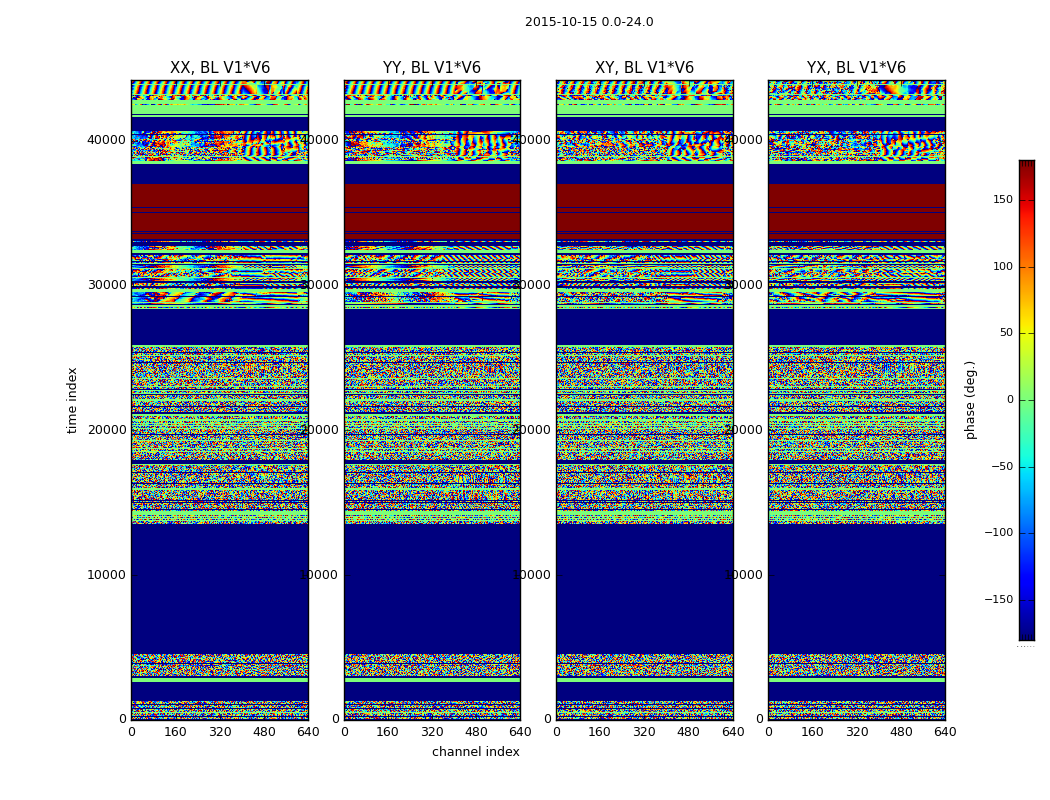This screenshot has height=800, width=1050.
Task: Click the 640 channel tick under YX plot
Action: click(945, 732)
